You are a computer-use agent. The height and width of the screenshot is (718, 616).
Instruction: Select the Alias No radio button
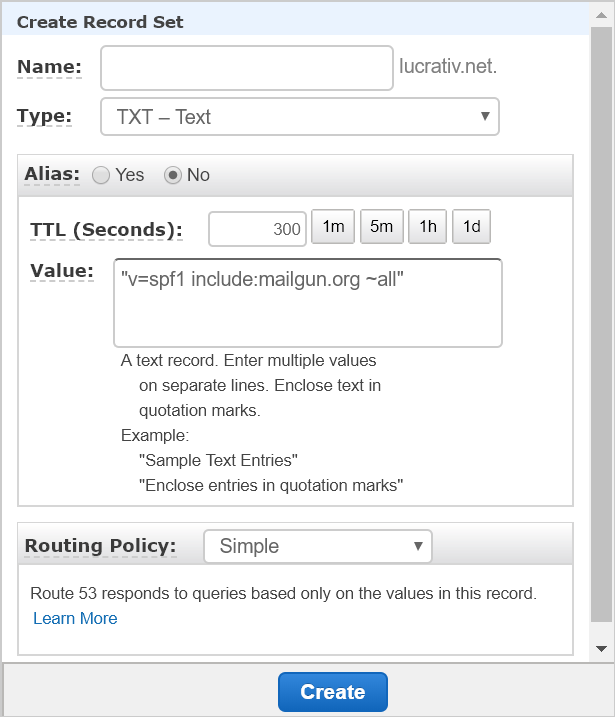[x=173, y=175]
